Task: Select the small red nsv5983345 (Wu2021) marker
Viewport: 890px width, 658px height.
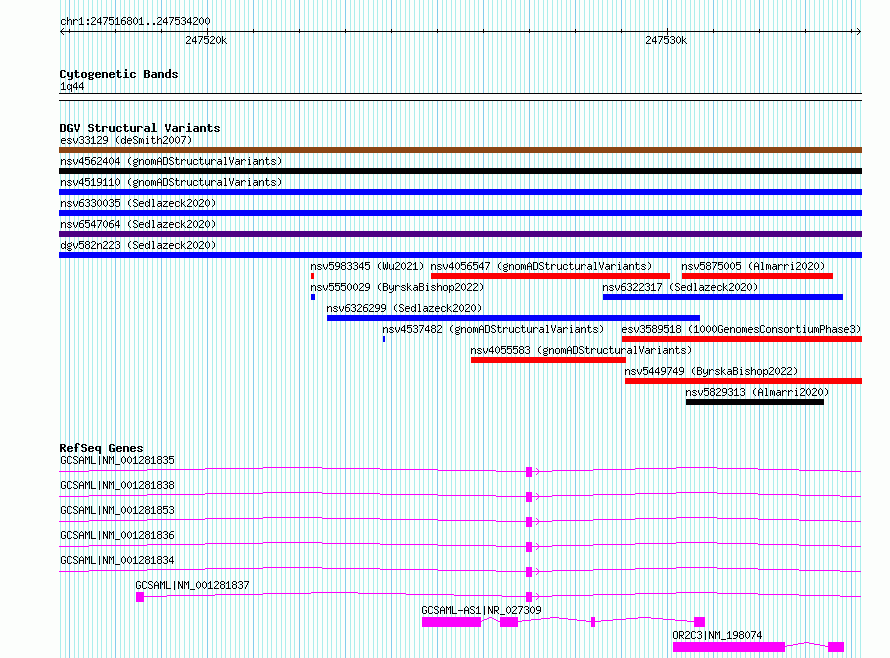Action: coord(312,276)
